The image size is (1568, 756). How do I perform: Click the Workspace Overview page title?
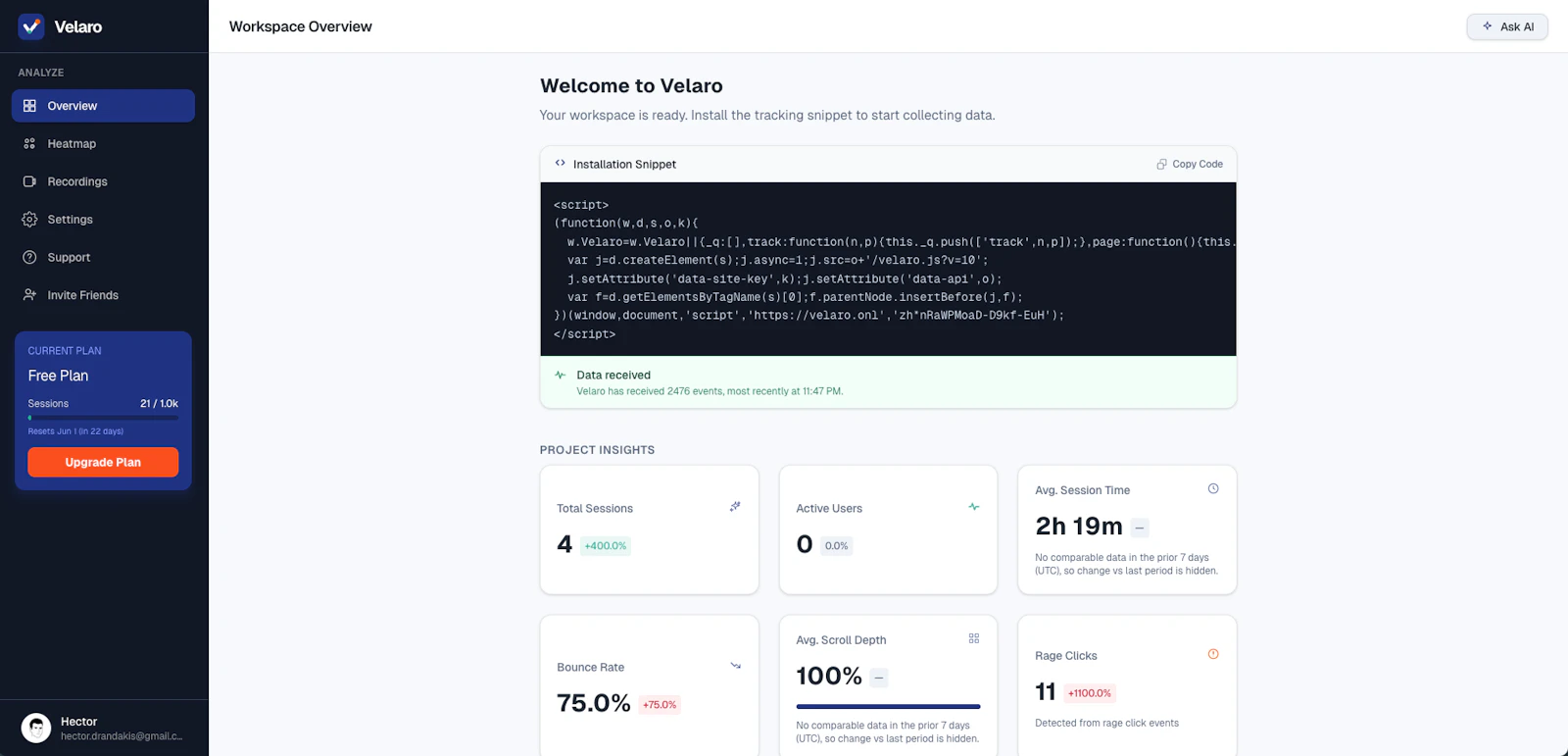tap(301, 26)
